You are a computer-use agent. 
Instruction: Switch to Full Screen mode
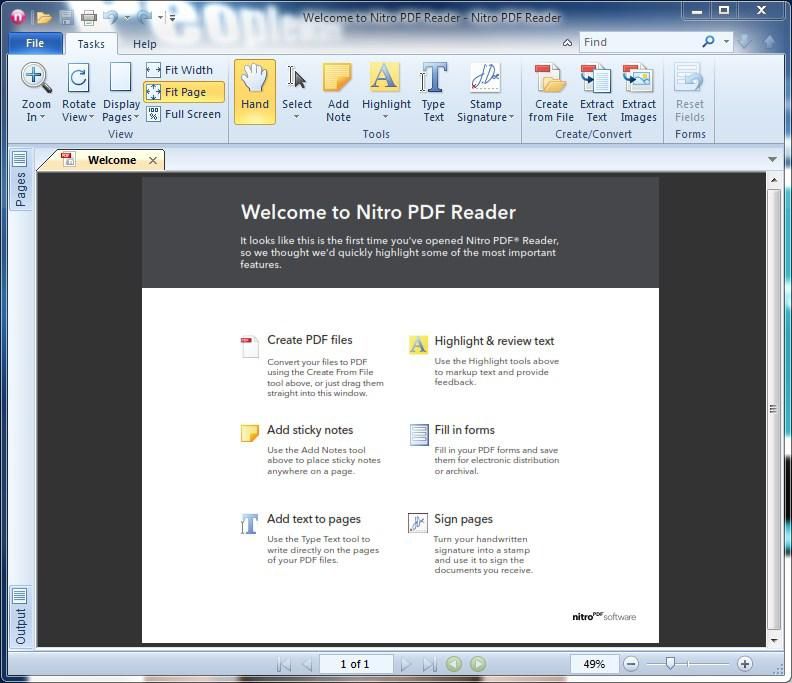coord(184,114)
